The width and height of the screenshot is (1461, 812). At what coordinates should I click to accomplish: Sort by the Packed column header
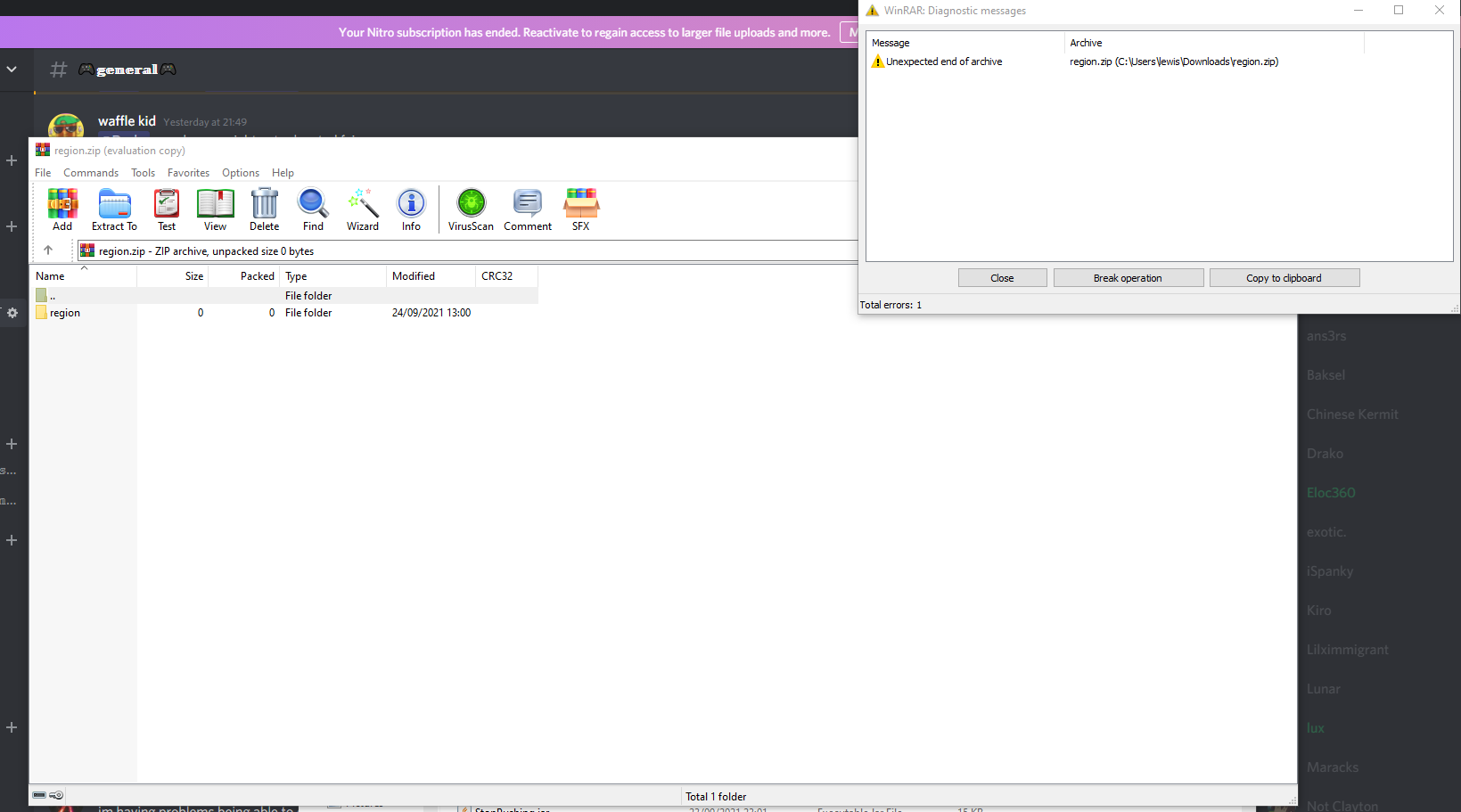(x=244, y=276)
